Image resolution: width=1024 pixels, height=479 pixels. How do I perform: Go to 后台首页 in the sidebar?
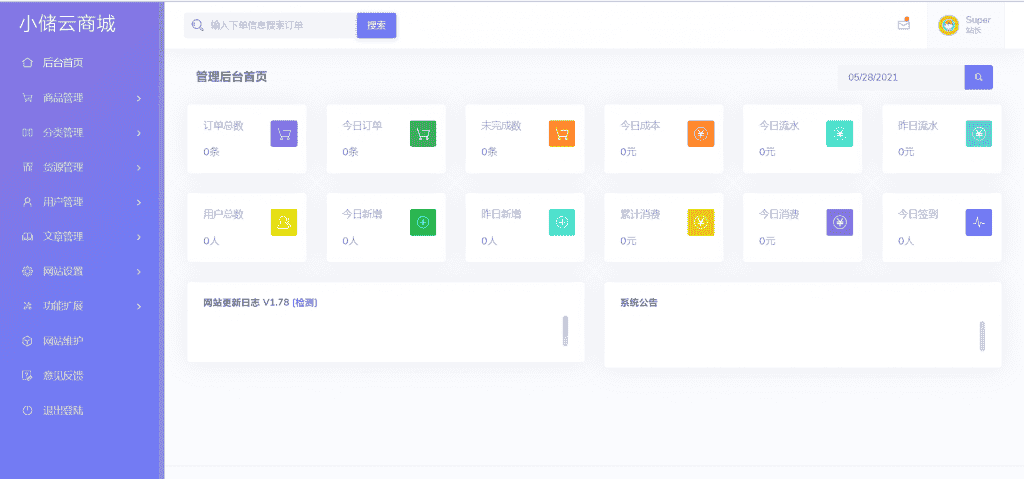62,63
